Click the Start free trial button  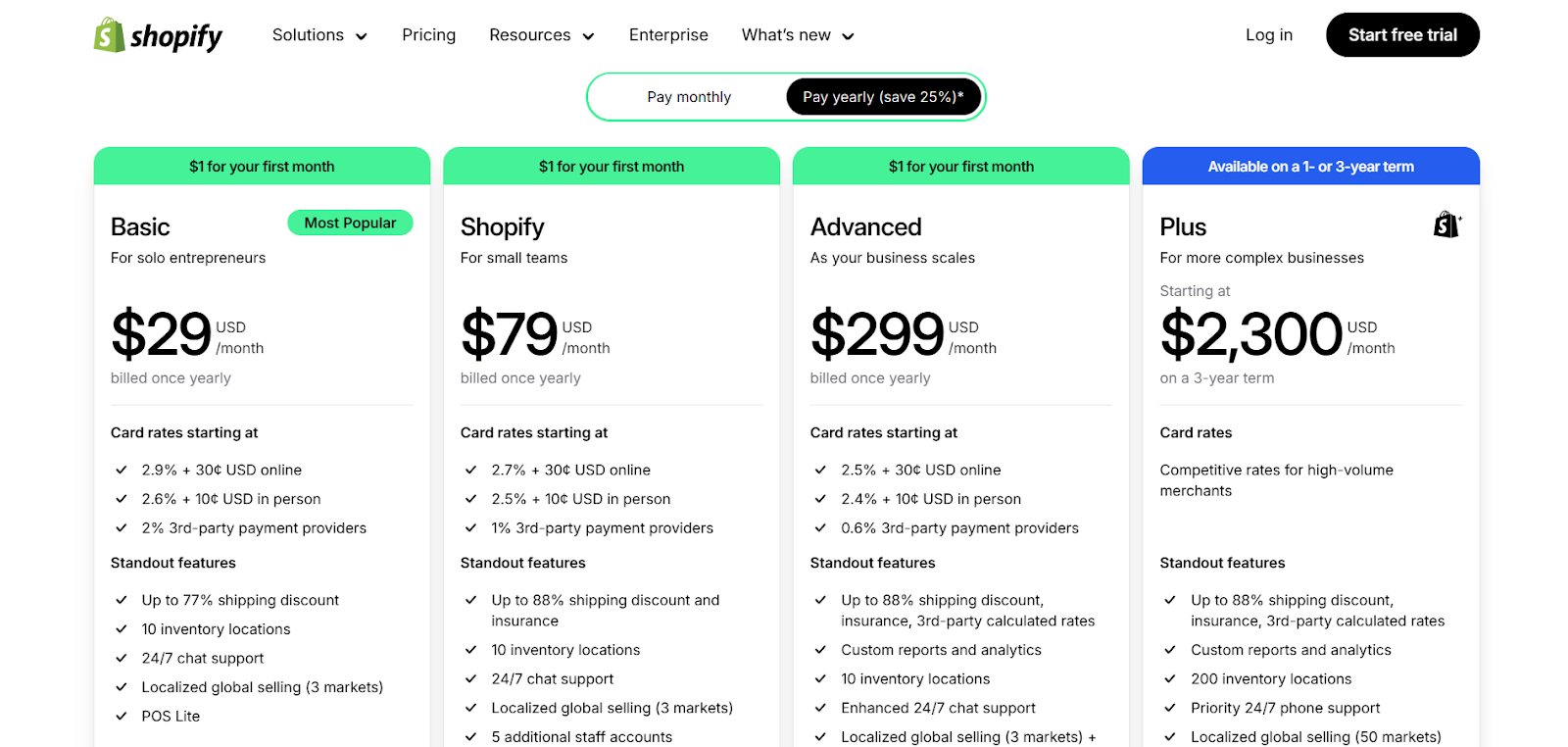click(x=1401, y=34)
